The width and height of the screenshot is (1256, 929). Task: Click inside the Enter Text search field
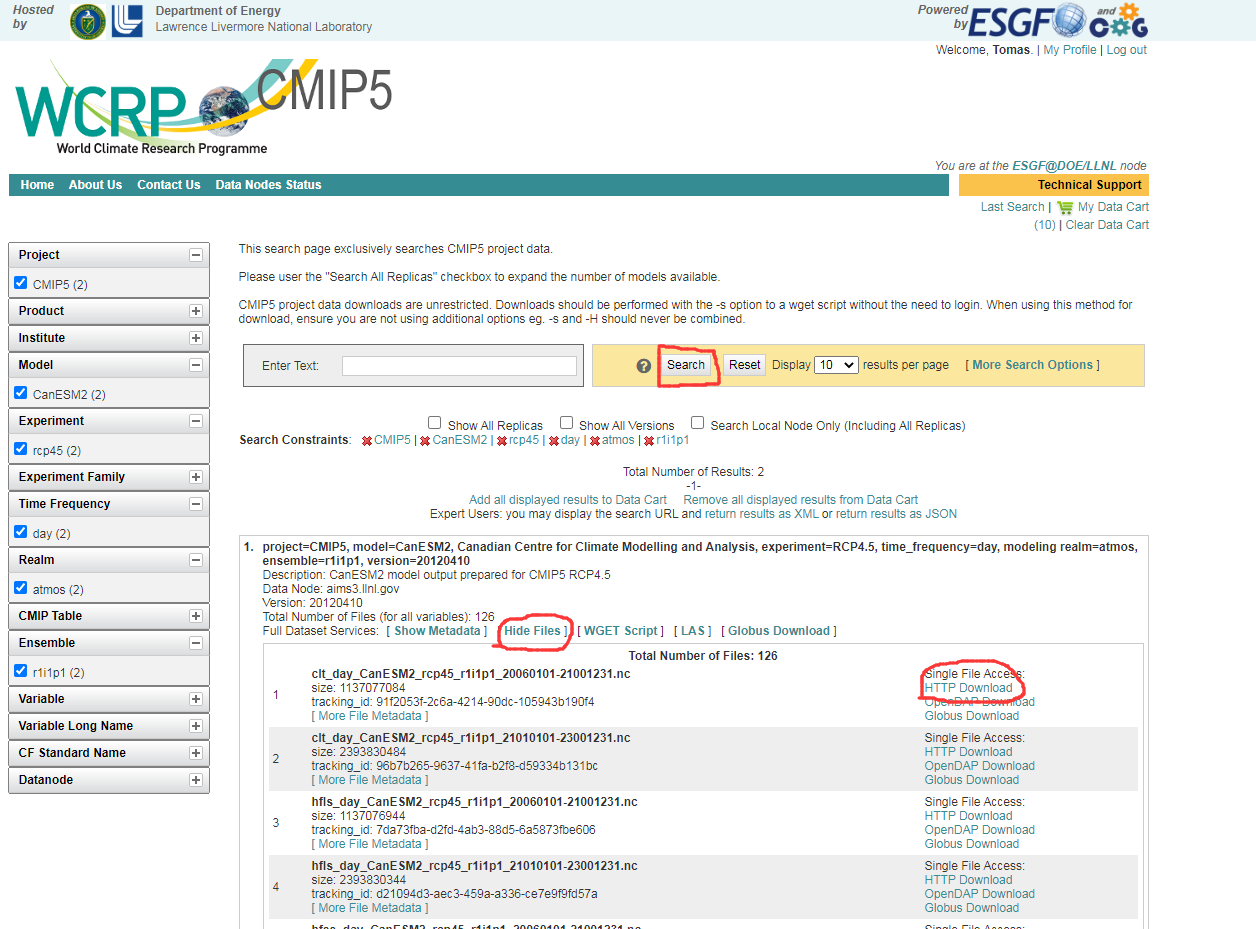(x=459, y=365)
